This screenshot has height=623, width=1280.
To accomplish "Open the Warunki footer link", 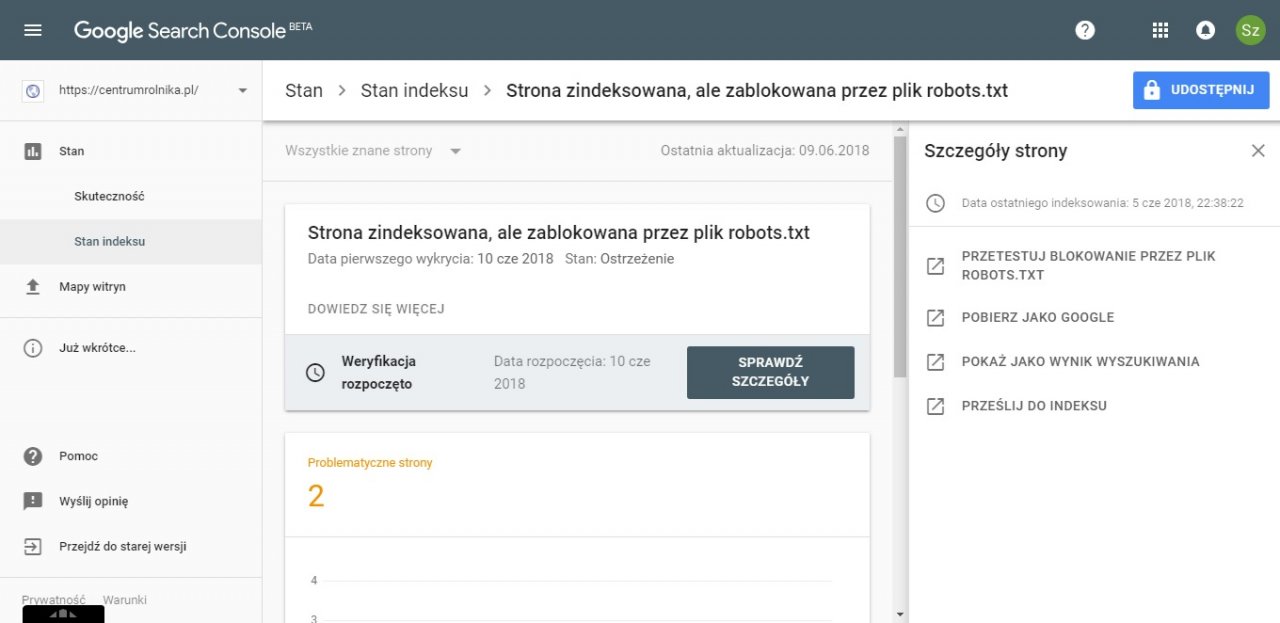I will point(125,600).
